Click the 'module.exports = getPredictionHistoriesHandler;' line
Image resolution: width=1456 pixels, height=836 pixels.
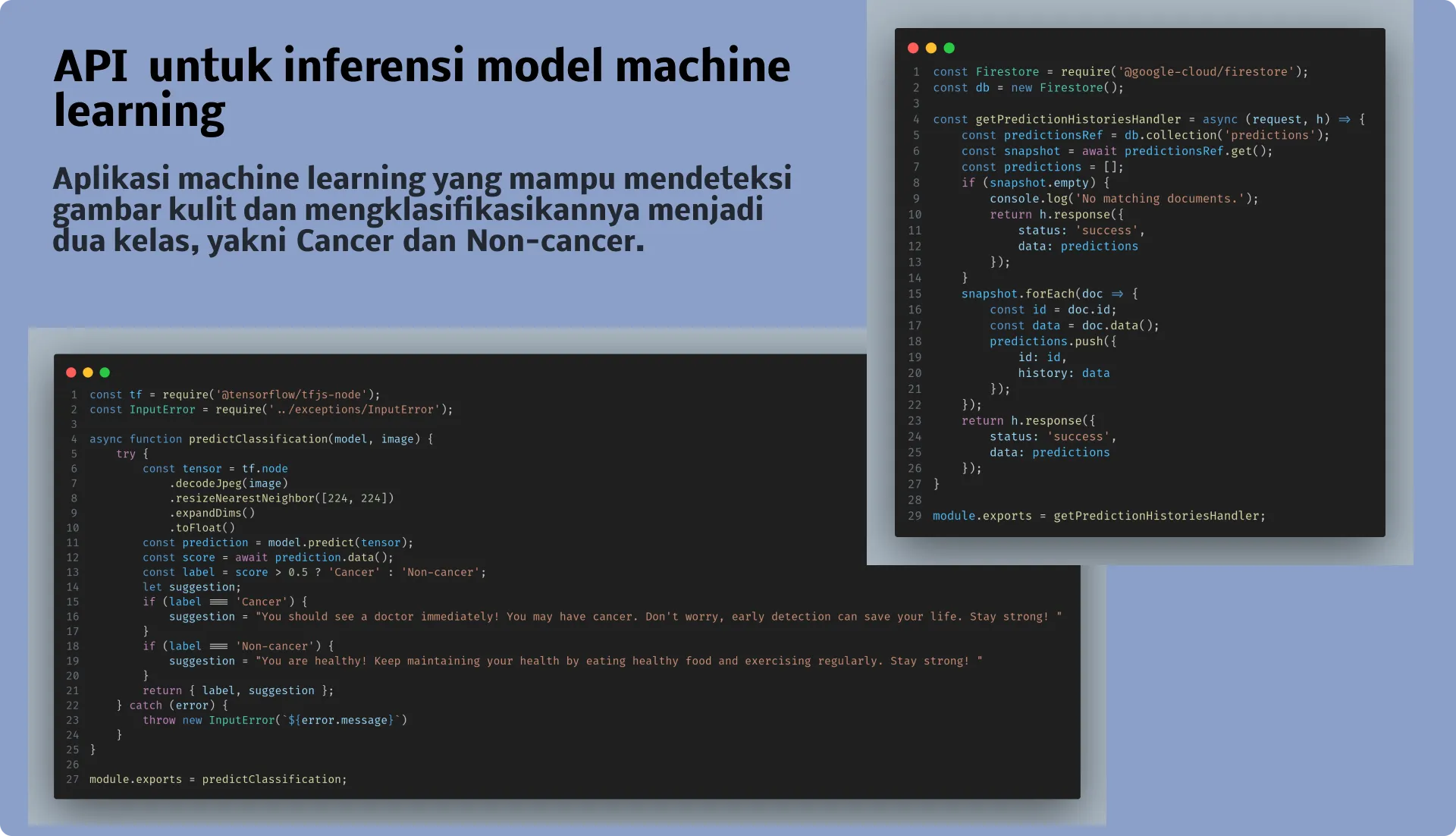1099,516
